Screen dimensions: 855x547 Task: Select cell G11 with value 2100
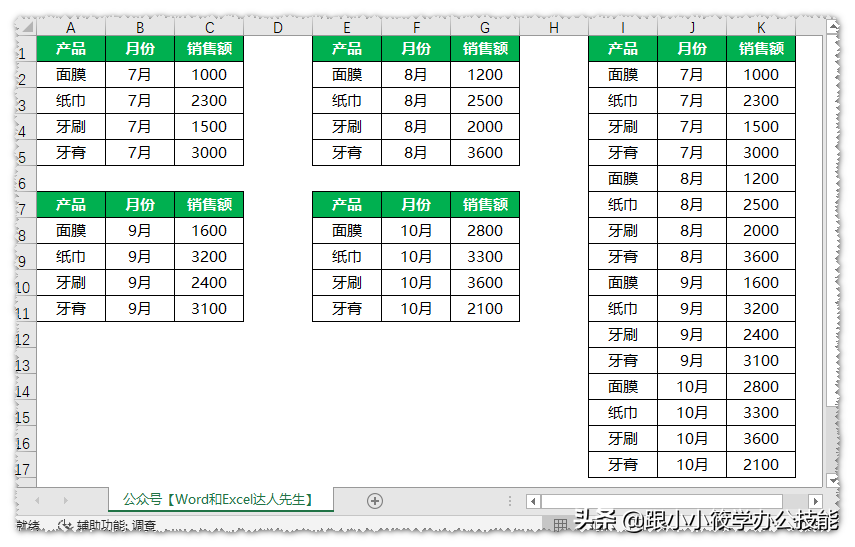[x=485, y=309]
